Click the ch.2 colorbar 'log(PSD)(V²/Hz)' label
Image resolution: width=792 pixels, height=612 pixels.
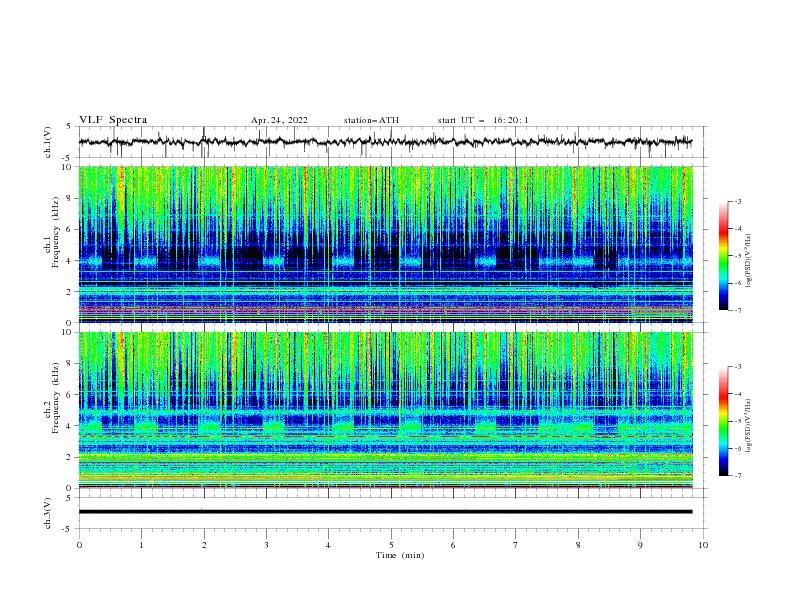[x=749, y=426]
